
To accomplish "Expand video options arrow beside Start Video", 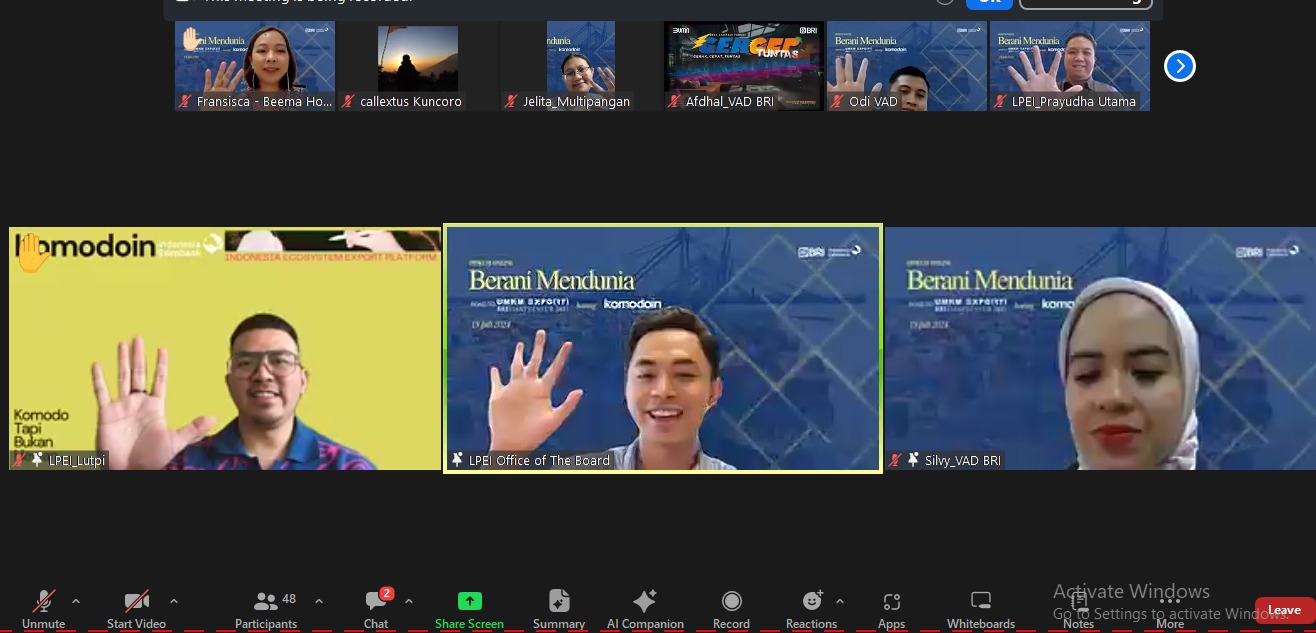I will point(174,601).
